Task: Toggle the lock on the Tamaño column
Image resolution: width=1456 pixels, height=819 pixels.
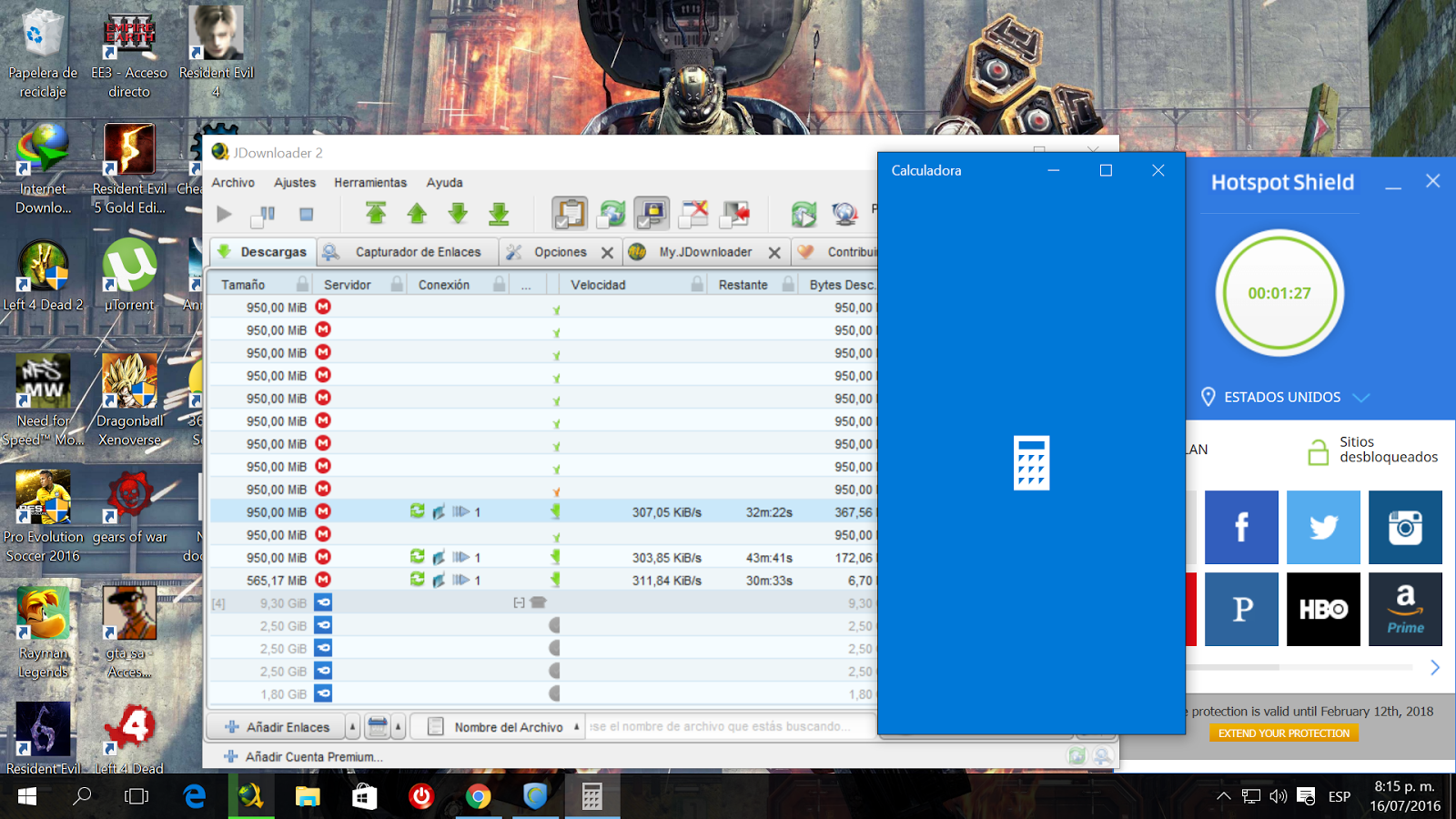Action: point(302,284)
